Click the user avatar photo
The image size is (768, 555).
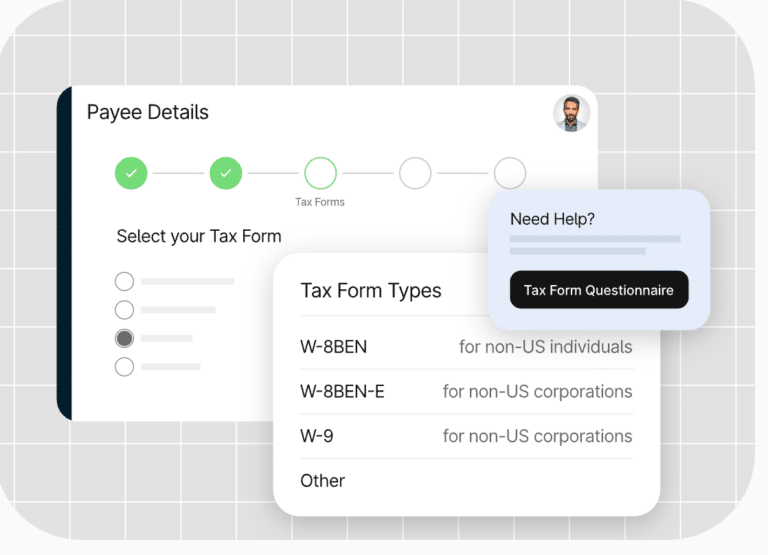coord(571,113)
